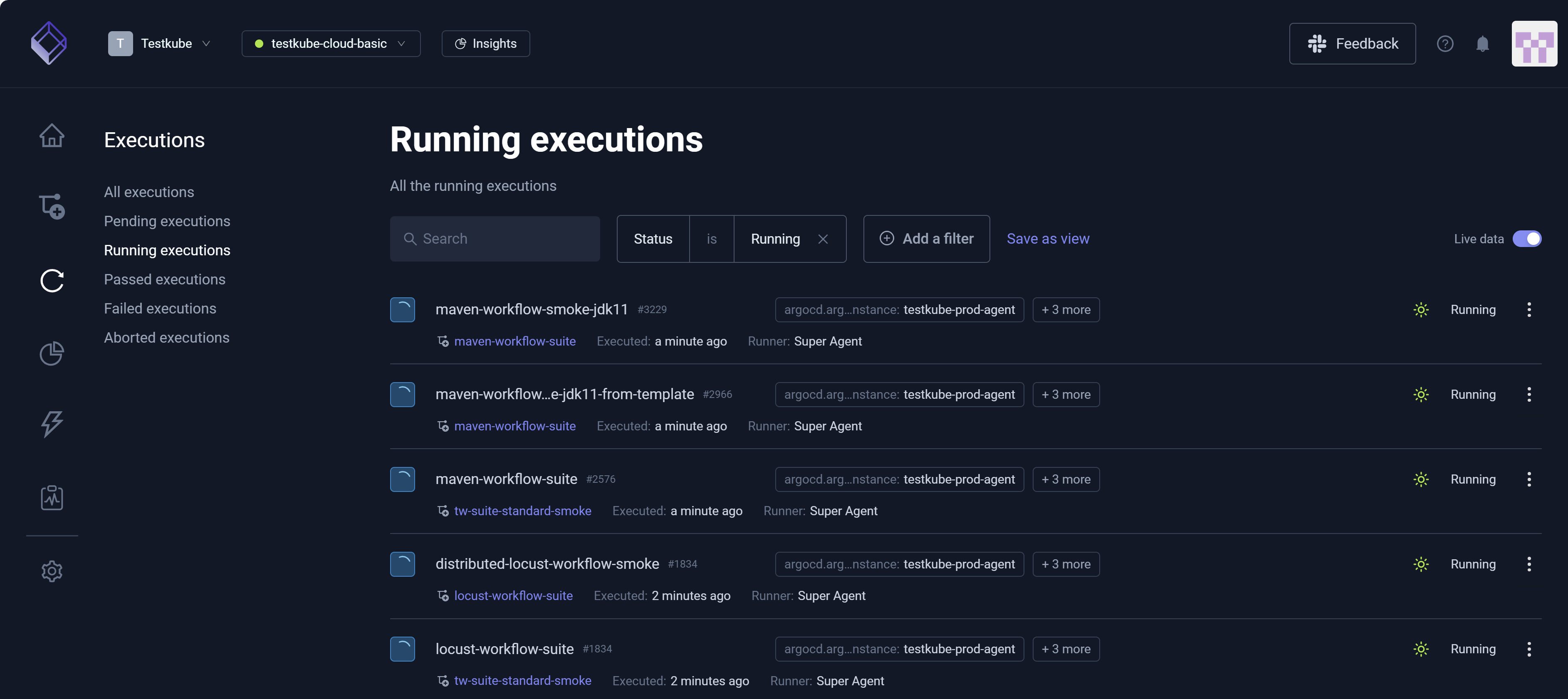
Task: Click the Executions circular arrow sidebar icon
Action: click(52, 280)
